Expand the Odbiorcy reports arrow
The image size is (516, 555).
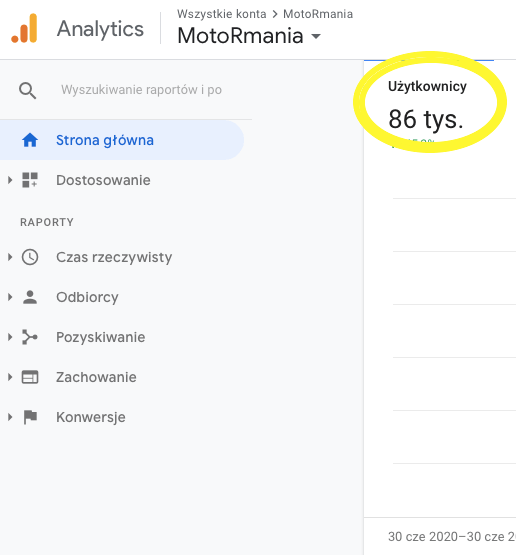[10, 297]
